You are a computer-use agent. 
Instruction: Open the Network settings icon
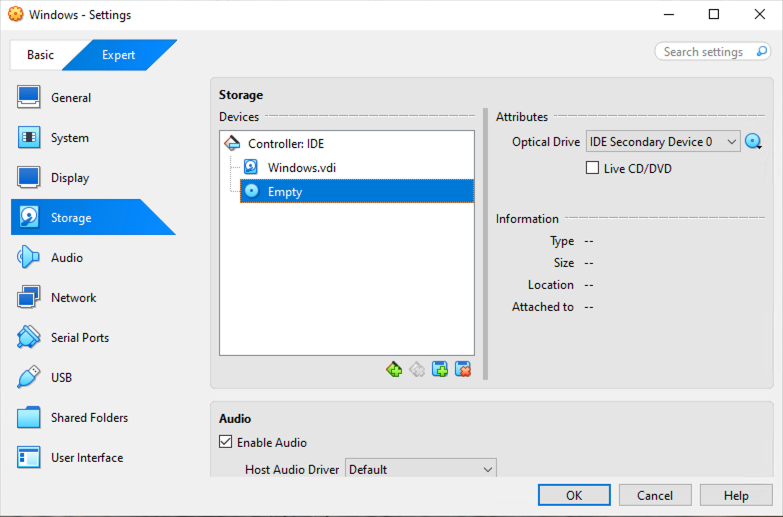pos(28,297)
